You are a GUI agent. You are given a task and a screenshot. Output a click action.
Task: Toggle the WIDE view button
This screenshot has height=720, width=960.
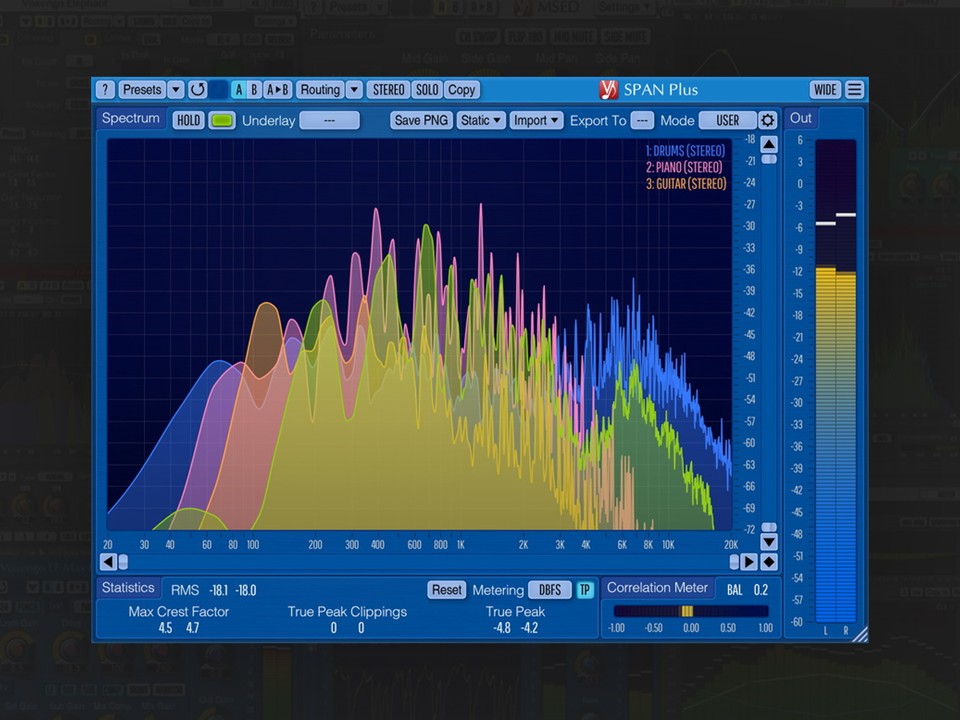(825, 90)
